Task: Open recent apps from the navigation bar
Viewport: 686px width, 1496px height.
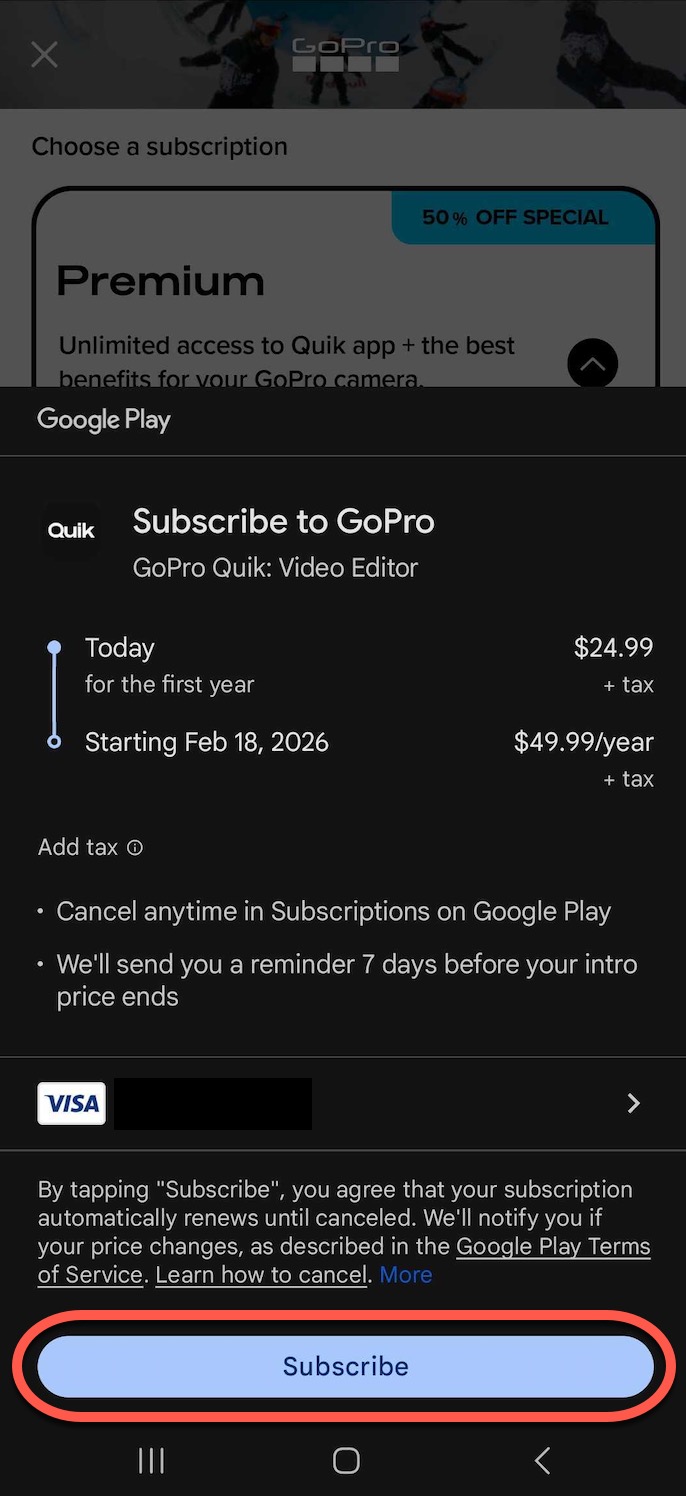Action: (151, 1461)
